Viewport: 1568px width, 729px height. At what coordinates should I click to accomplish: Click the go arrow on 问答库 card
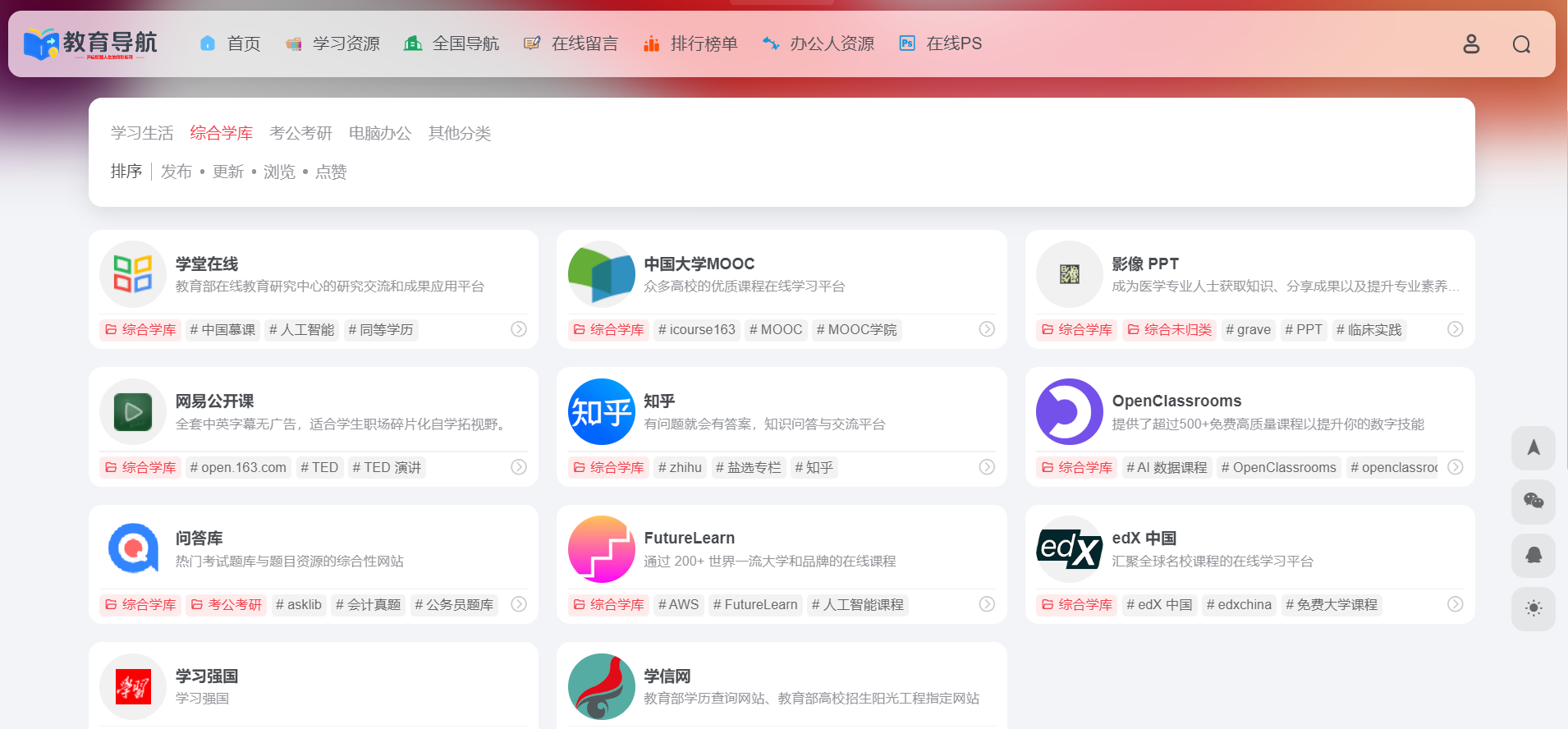click(519, 604)
